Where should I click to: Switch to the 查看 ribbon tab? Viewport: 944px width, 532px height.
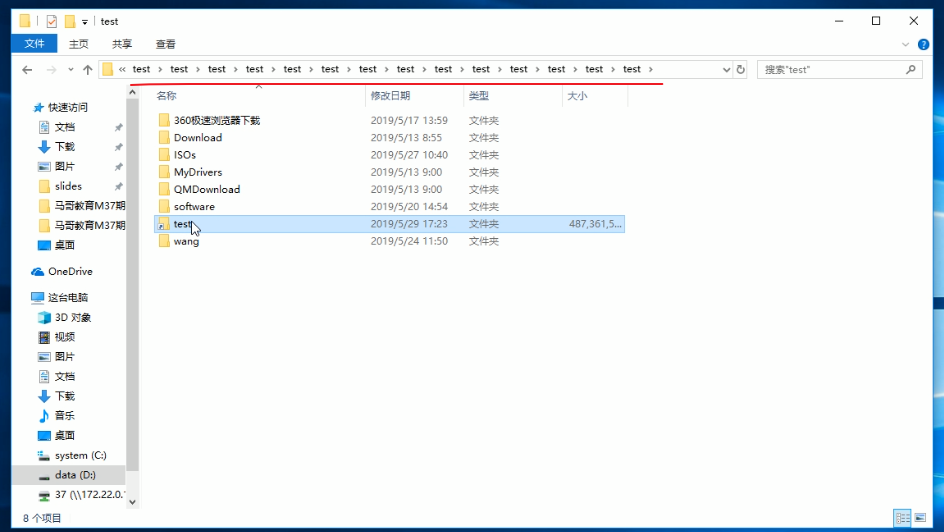[x=165, y=44]
